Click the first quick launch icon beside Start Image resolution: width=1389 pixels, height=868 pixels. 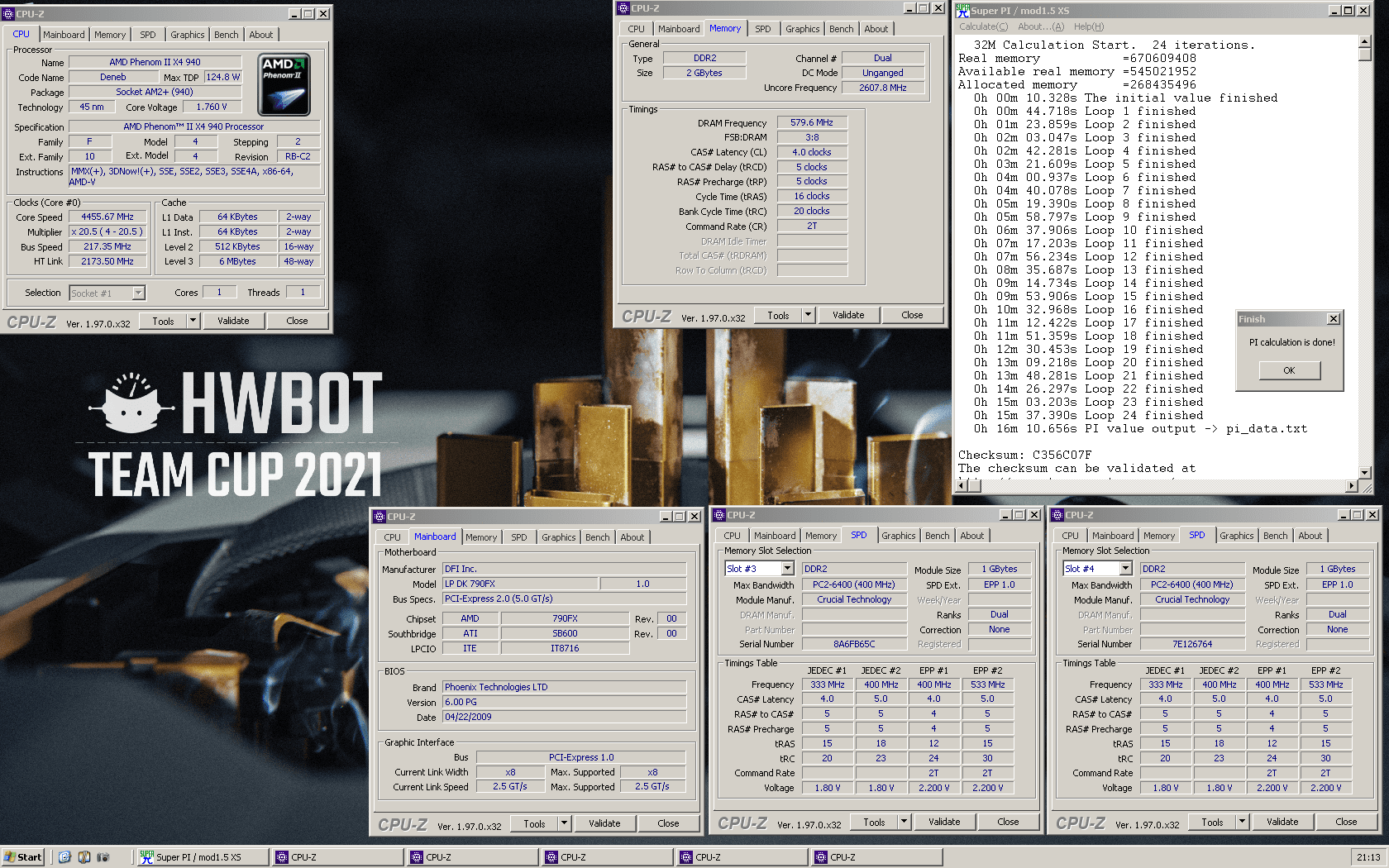click(64, 857)
